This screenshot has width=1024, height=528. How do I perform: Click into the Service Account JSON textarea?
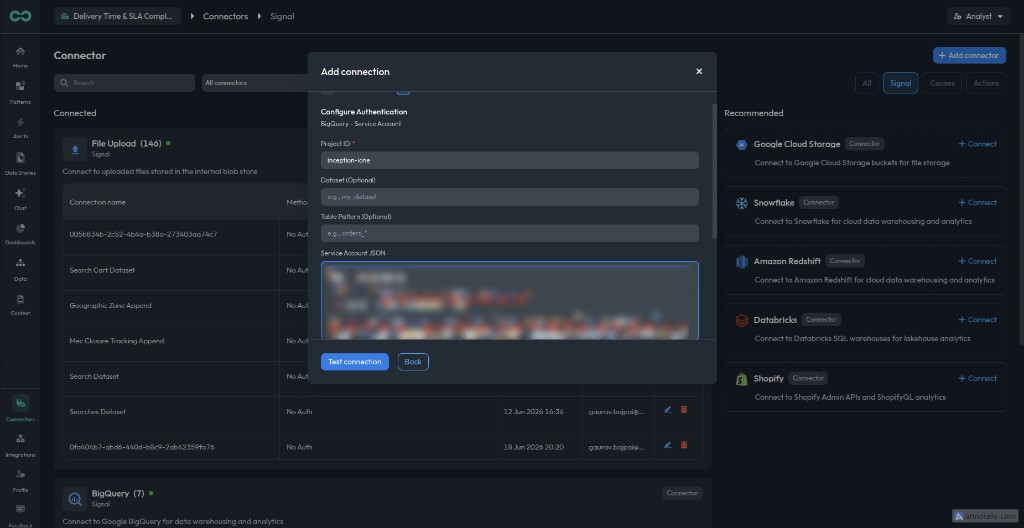pyautogui.click(x=509, y=301)
